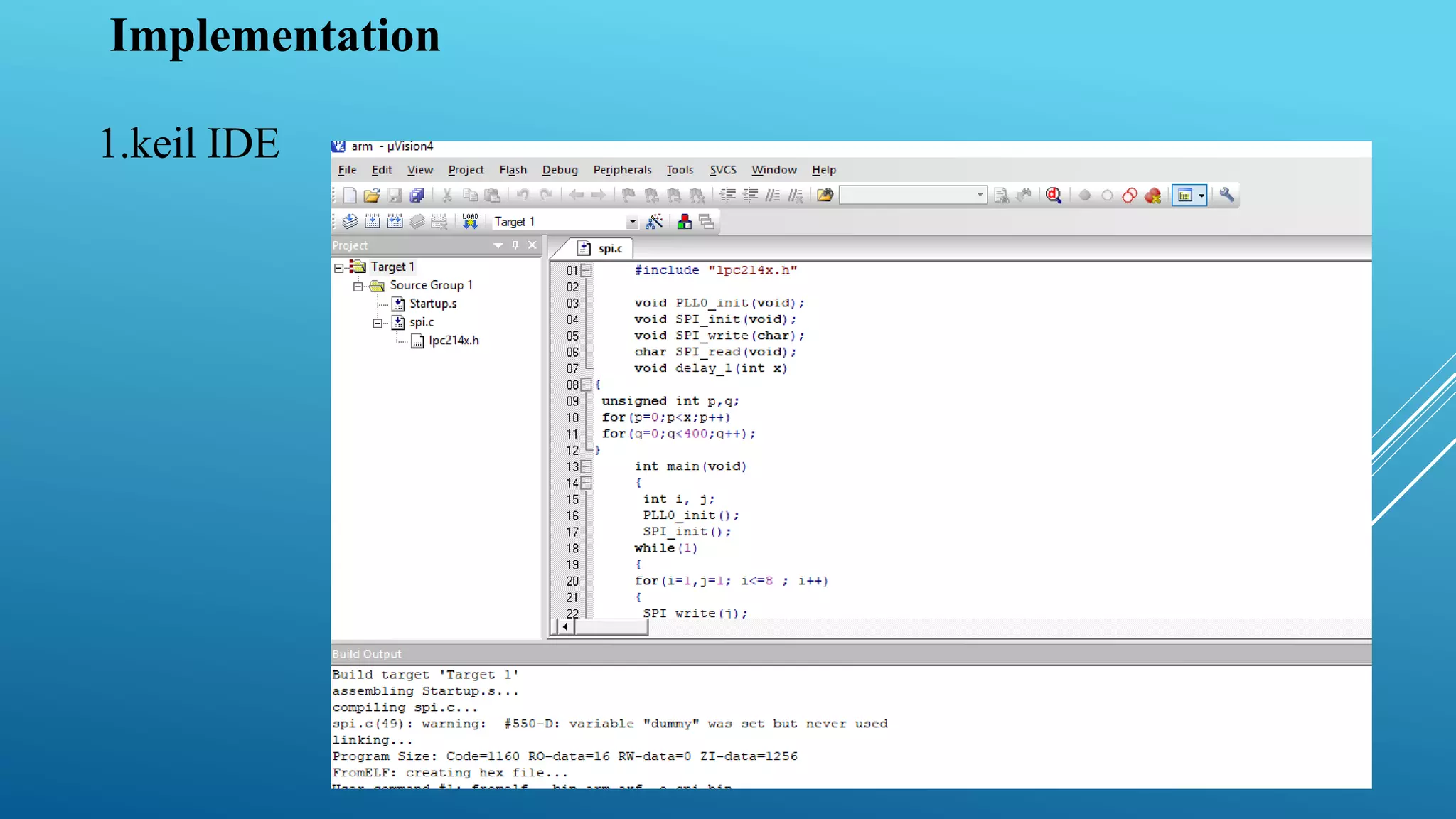Open the Target 1 selection dropdown
This screenshot has height=819, width=1456.
coord(632,222)
